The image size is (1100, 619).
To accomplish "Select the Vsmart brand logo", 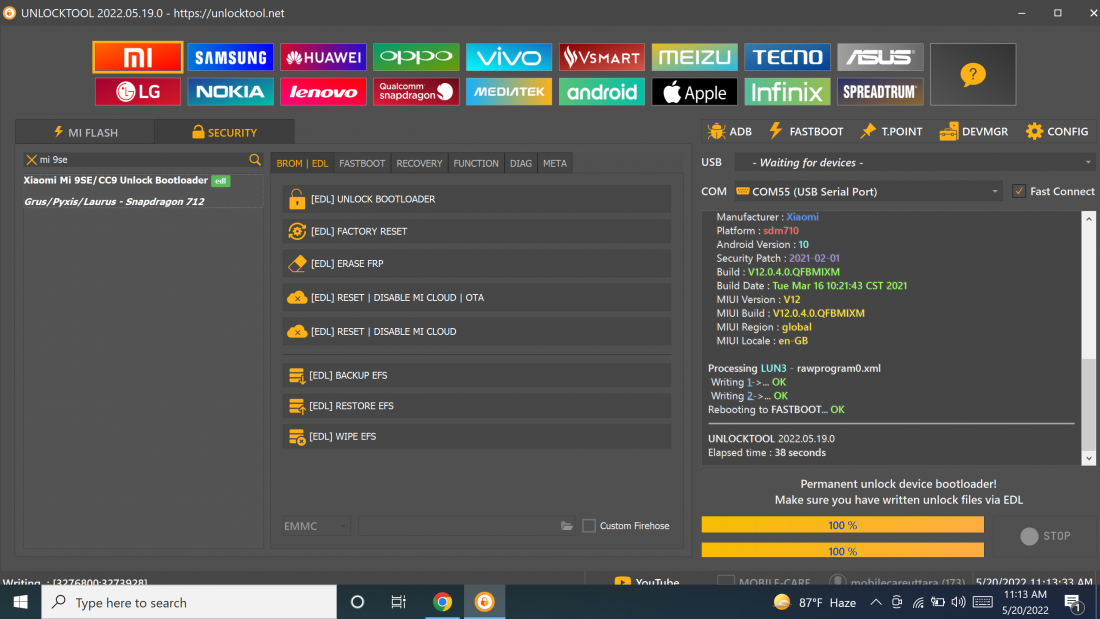I will (602, 58).
